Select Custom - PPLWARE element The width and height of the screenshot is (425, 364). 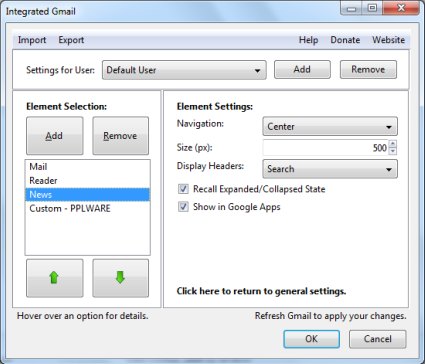pos(87,209)
